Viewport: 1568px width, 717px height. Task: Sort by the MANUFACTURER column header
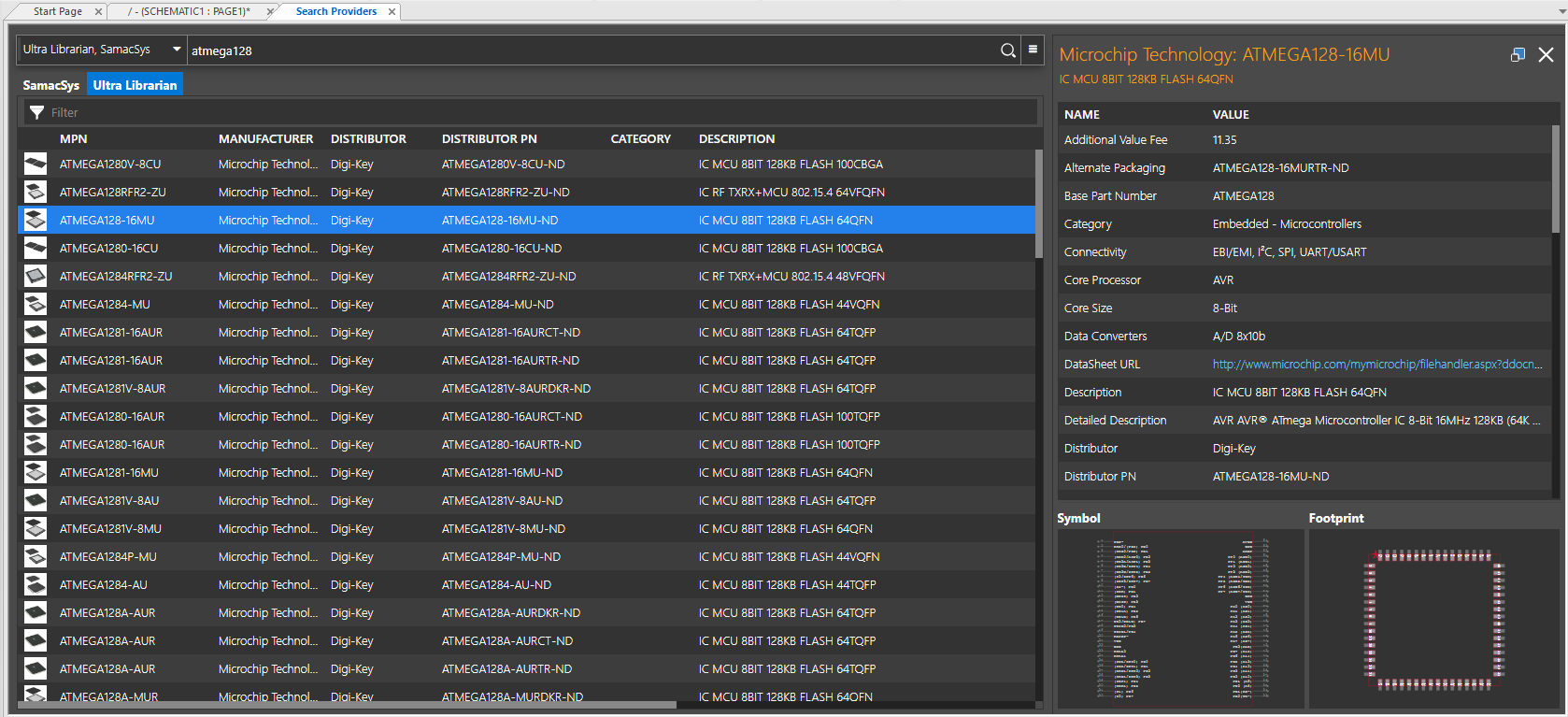coord(266,138)
